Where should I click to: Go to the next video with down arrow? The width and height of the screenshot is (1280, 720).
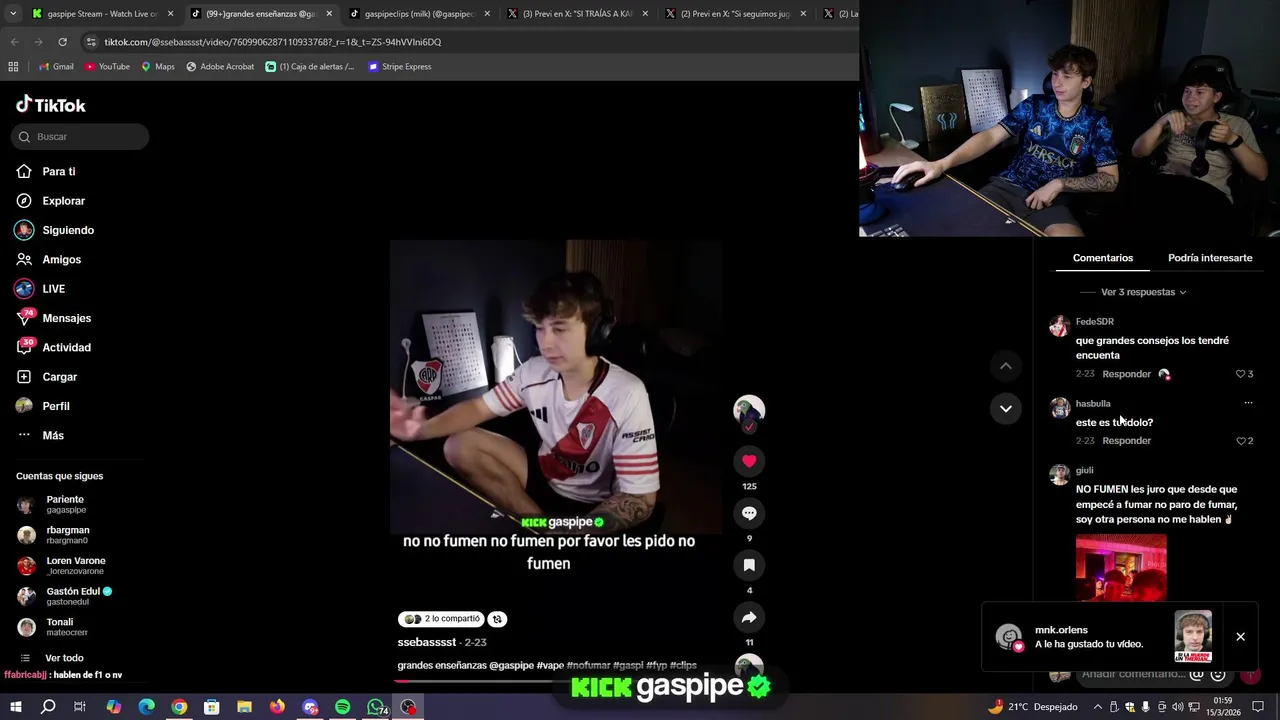pyautogui.click(x=1006, y=408)
